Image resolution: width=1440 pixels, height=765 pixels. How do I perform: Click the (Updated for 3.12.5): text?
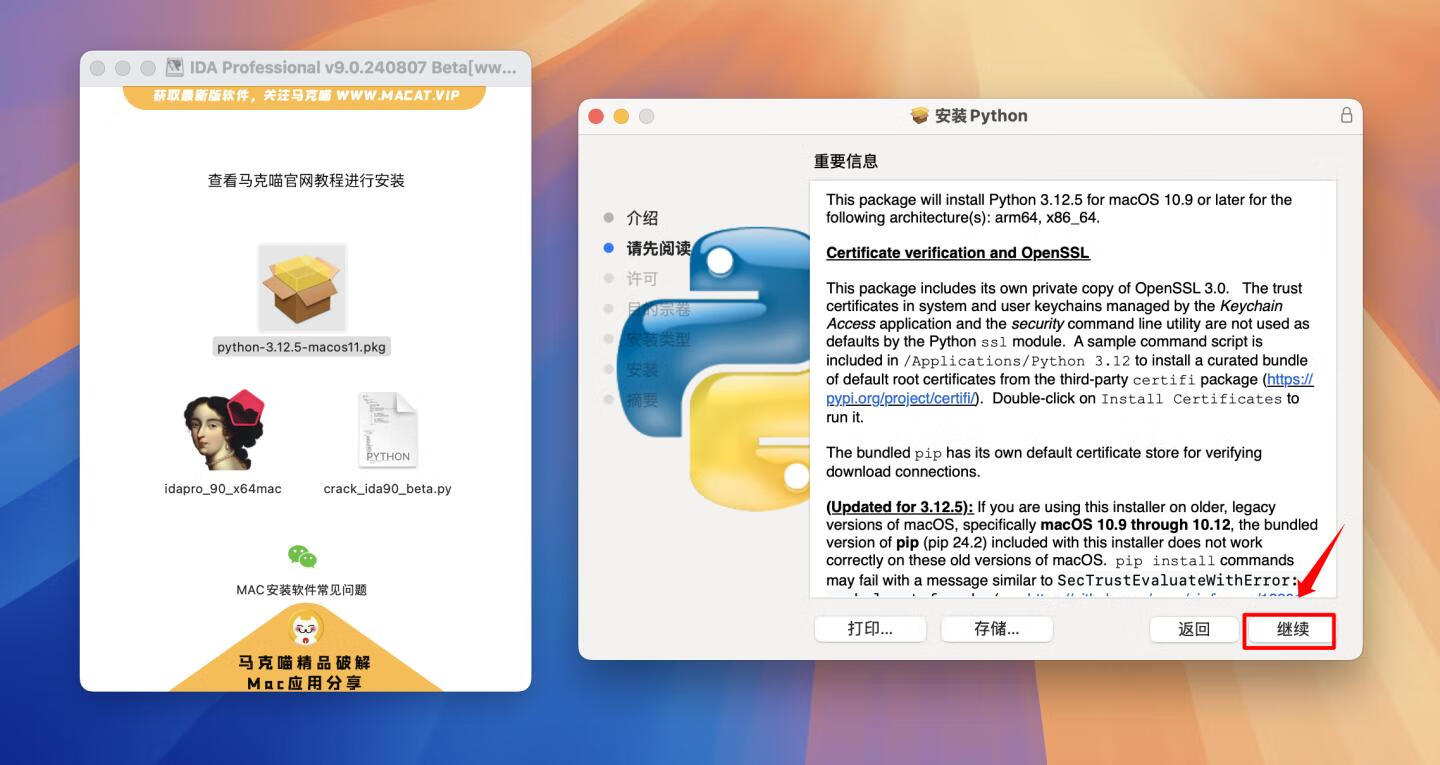pos(899,507)
